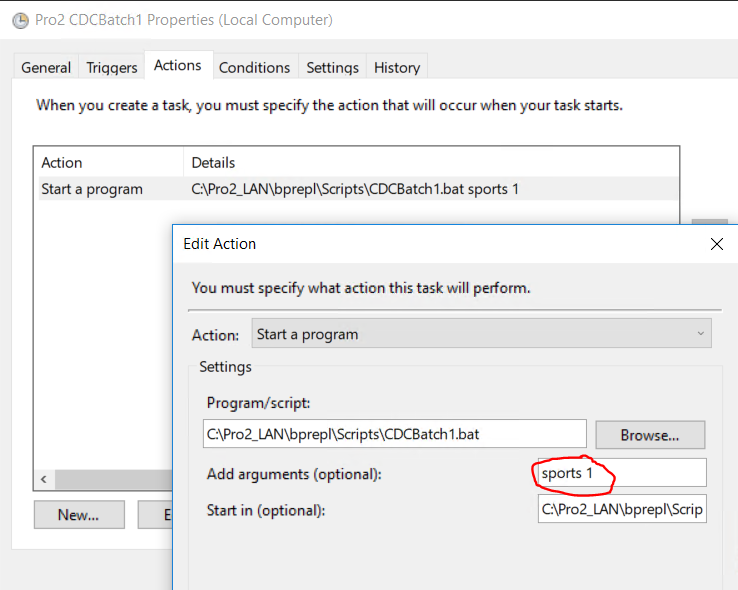View the History tab
The width and height of the screenshot is (738, 590).
pyautogui.click(x=397, y=67)
